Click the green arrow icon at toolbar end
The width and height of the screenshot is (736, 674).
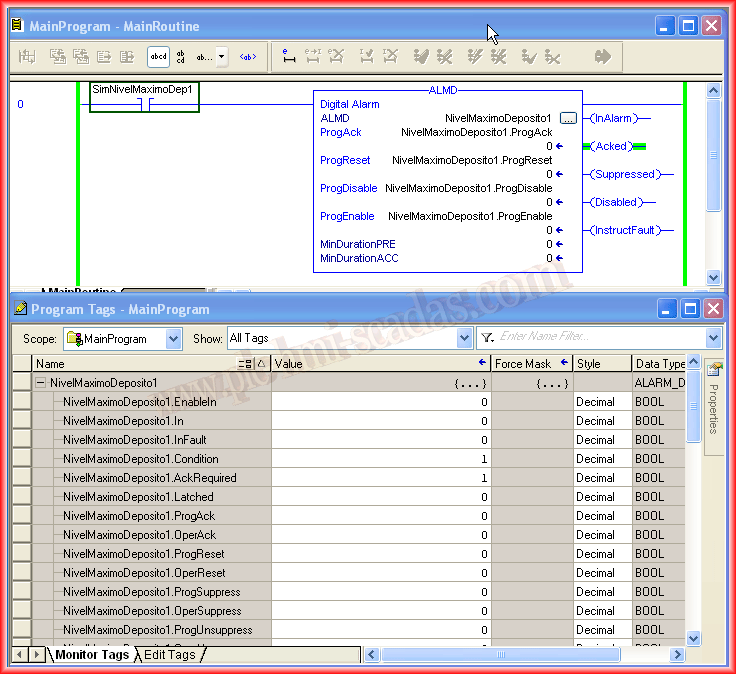click(x=602, y=57)
